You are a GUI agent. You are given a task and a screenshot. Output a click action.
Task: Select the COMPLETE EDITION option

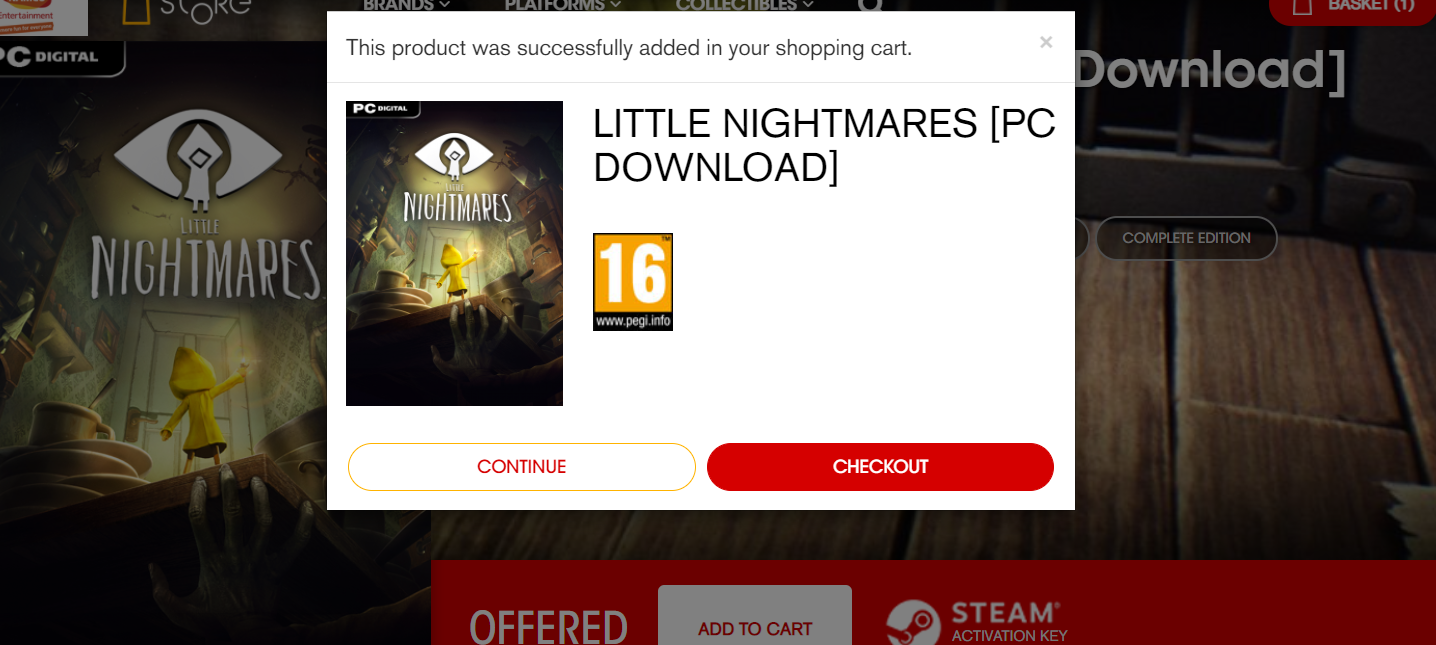coord(1186,238)
